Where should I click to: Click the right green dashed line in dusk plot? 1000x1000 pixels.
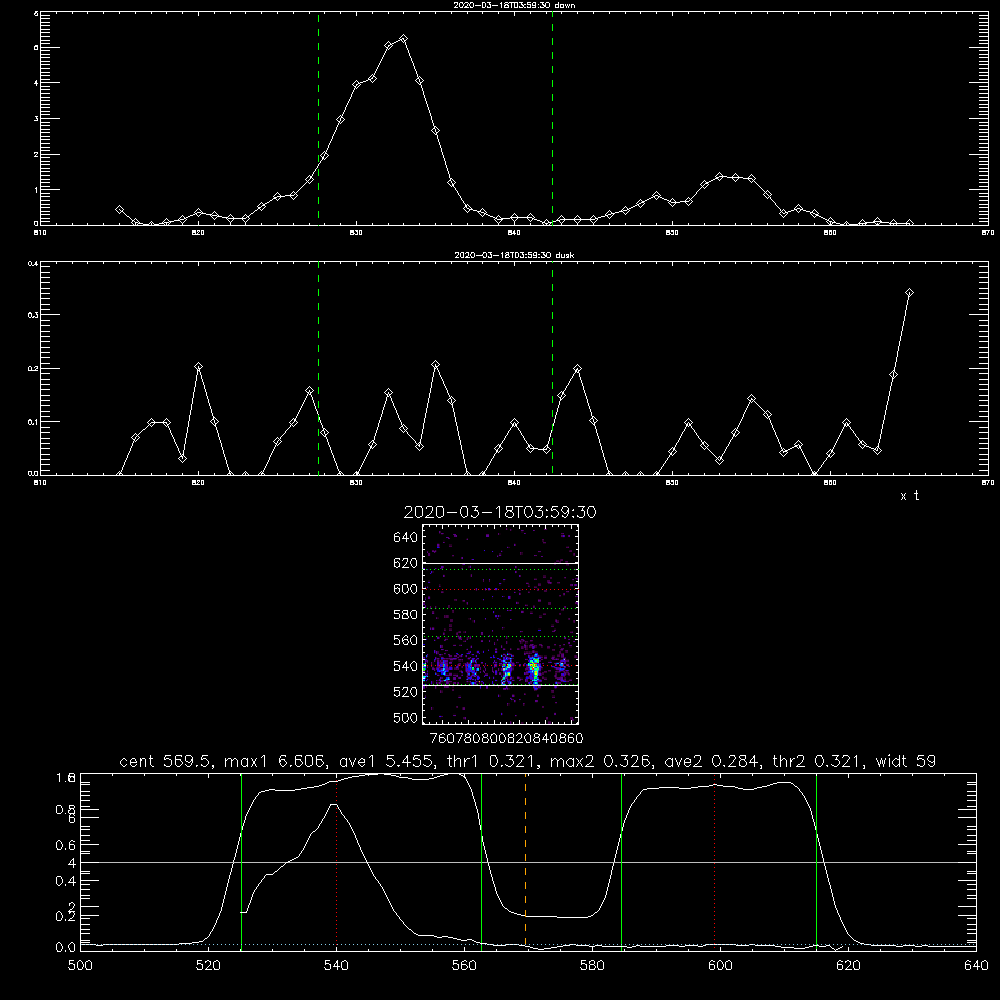(x=552, y=368)
